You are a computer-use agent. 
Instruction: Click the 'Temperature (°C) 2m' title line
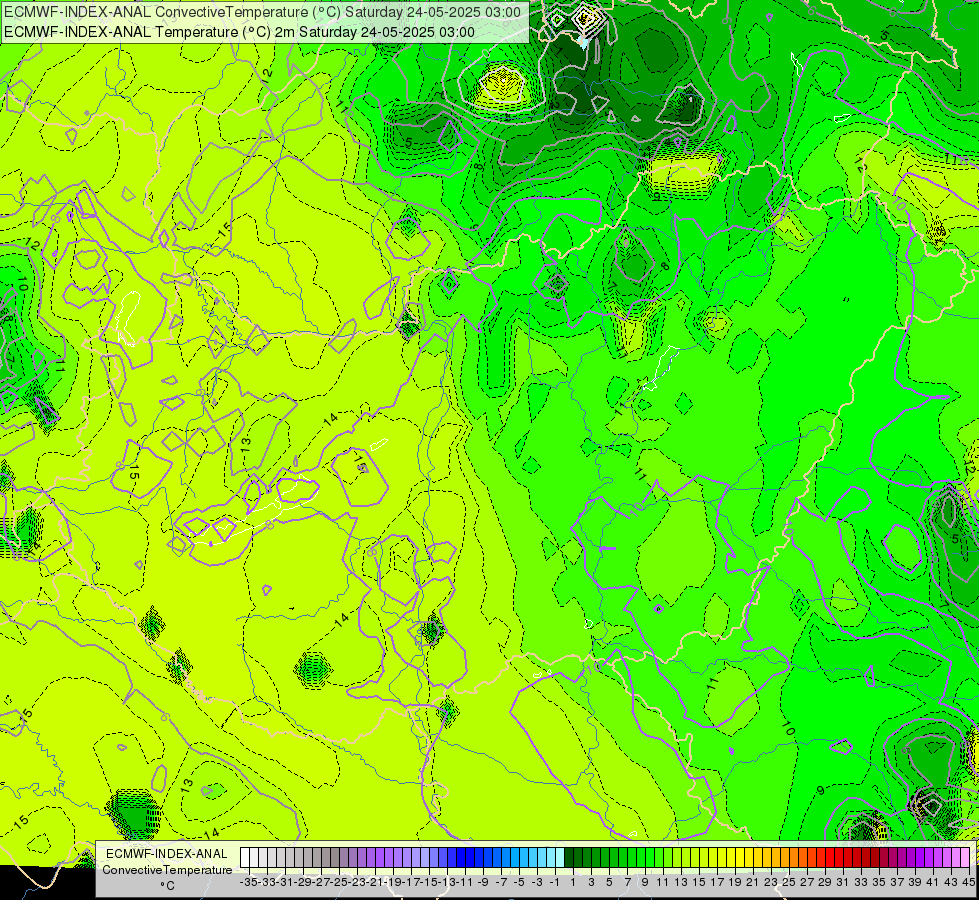pos(239,32)
